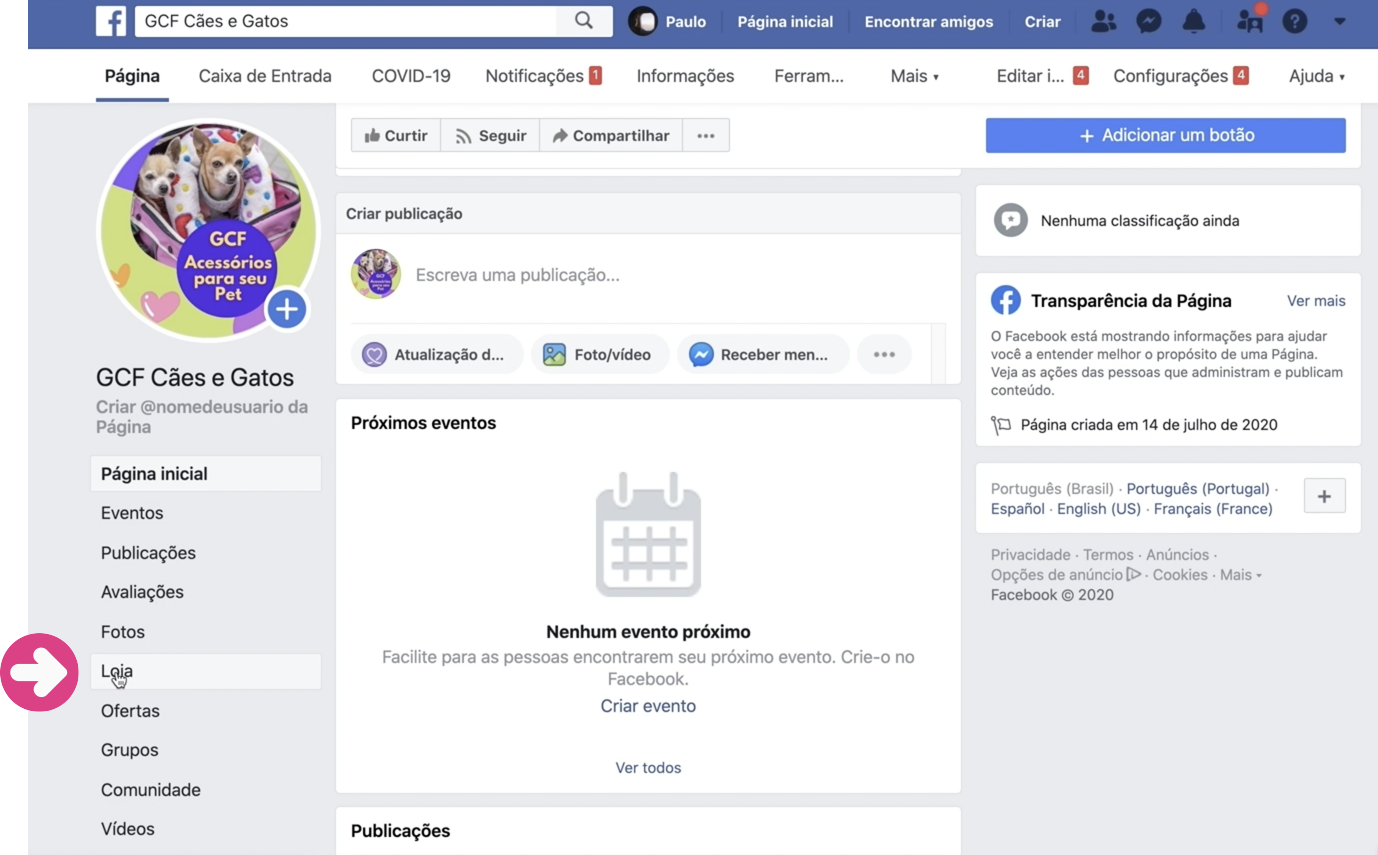Select the Foto/vídeo option
This screenshot has height=855, width=1378.
pyautogui.click(x=600, y=354)
